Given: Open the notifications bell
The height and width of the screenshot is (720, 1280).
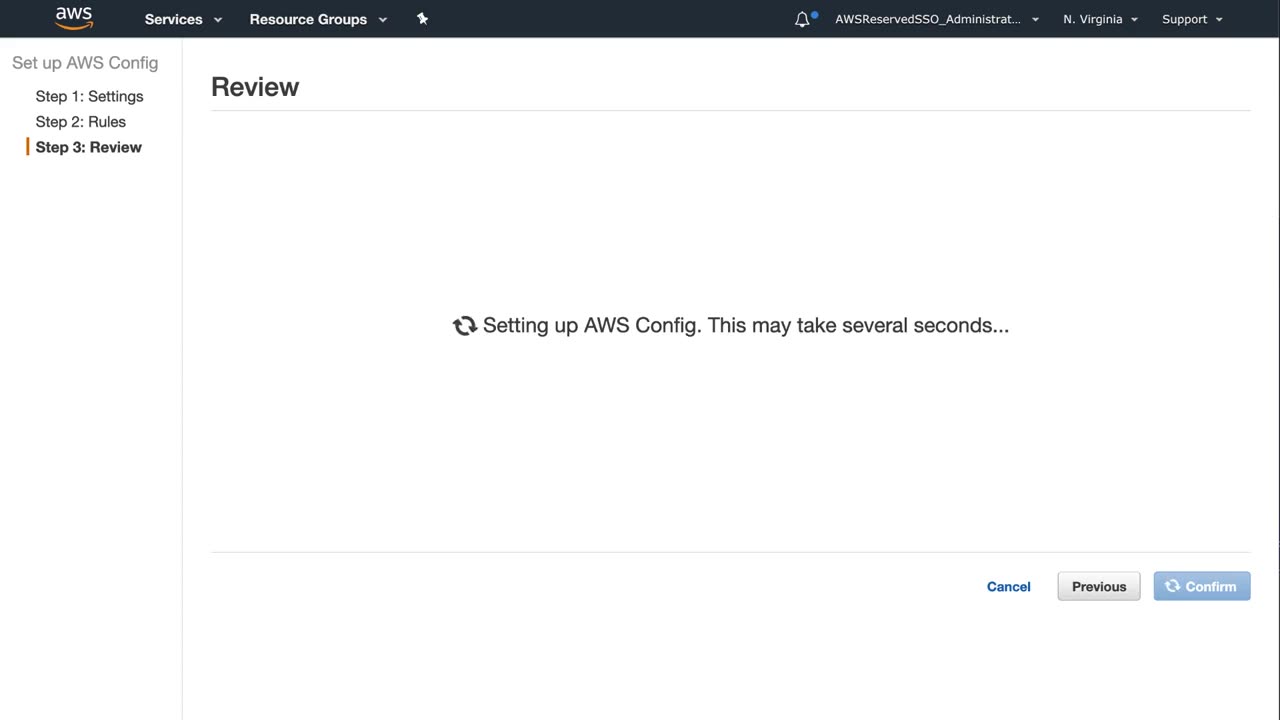Looking at the screenshot, I should tap(802, 19).
